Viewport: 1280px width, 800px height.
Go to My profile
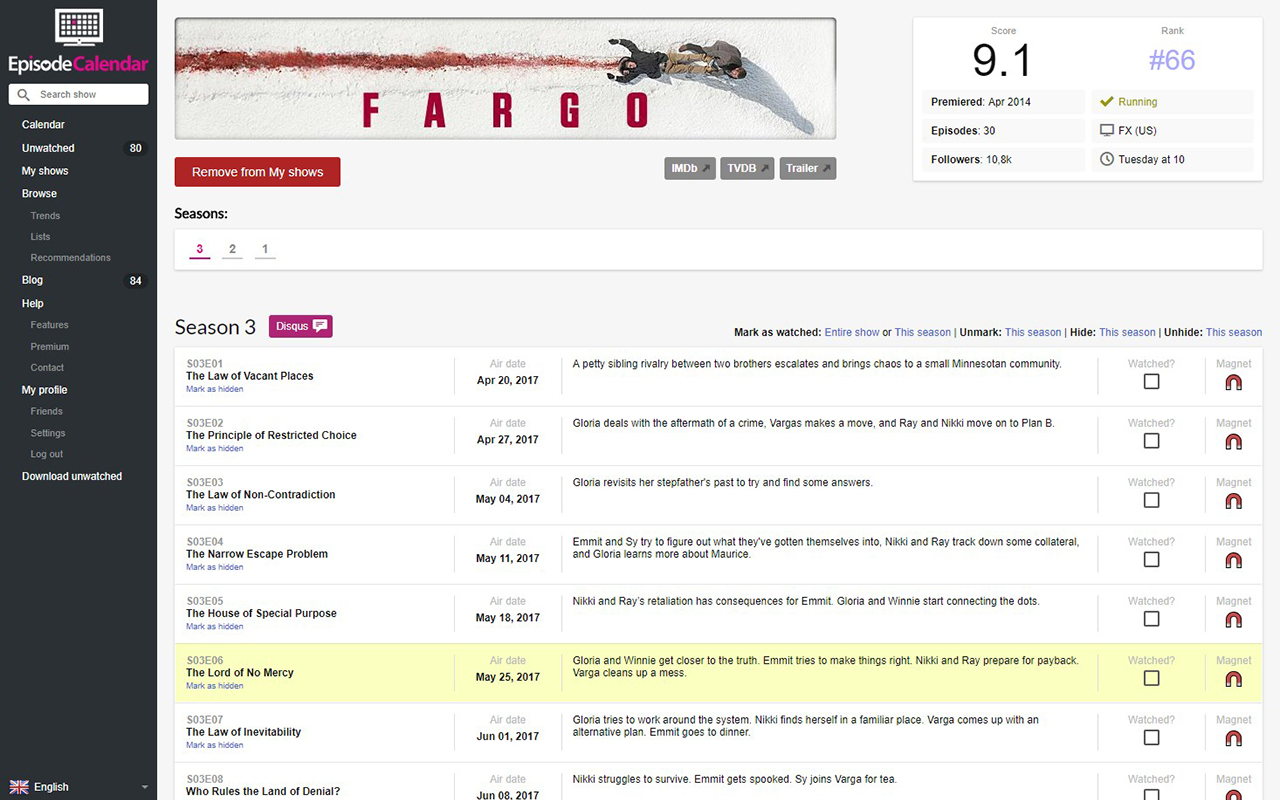click(45, 390)
